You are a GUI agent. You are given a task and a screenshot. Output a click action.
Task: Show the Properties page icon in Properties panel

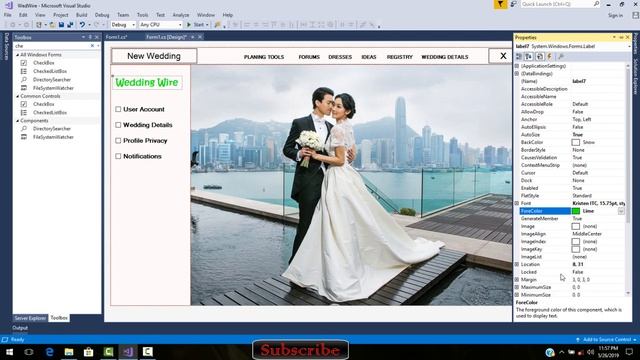pos(540,56)
